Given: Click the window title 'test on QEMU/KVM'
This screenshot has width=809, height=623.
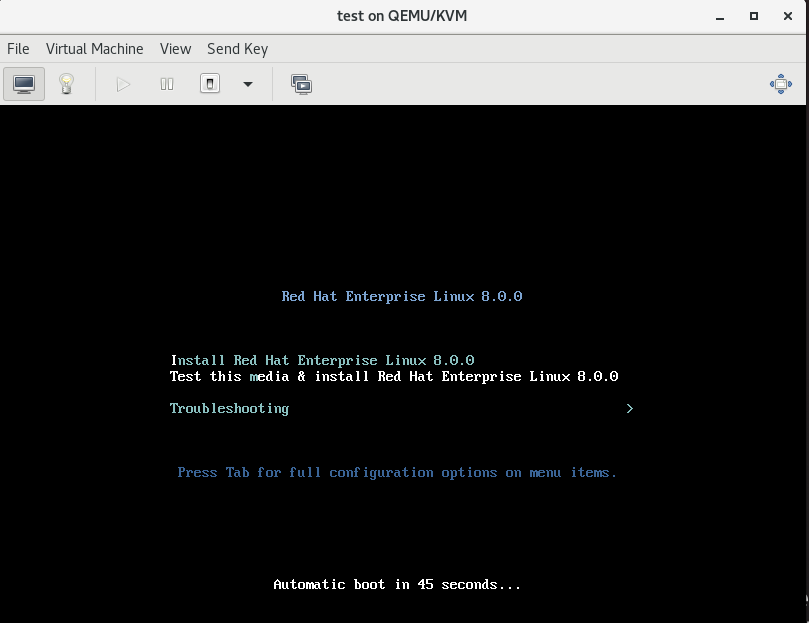Looking at the screenshot, I should [402, 16].
